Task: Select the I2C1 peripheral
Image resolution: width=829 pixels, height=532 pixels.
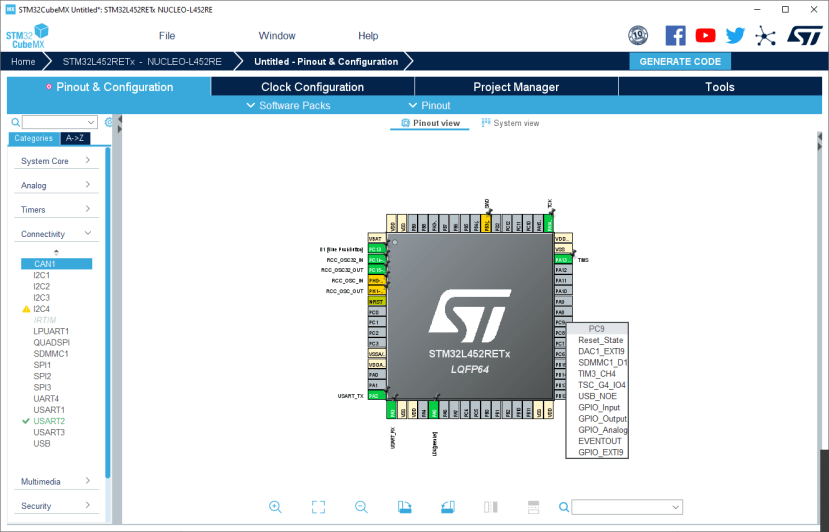Action: pos(41,275)
